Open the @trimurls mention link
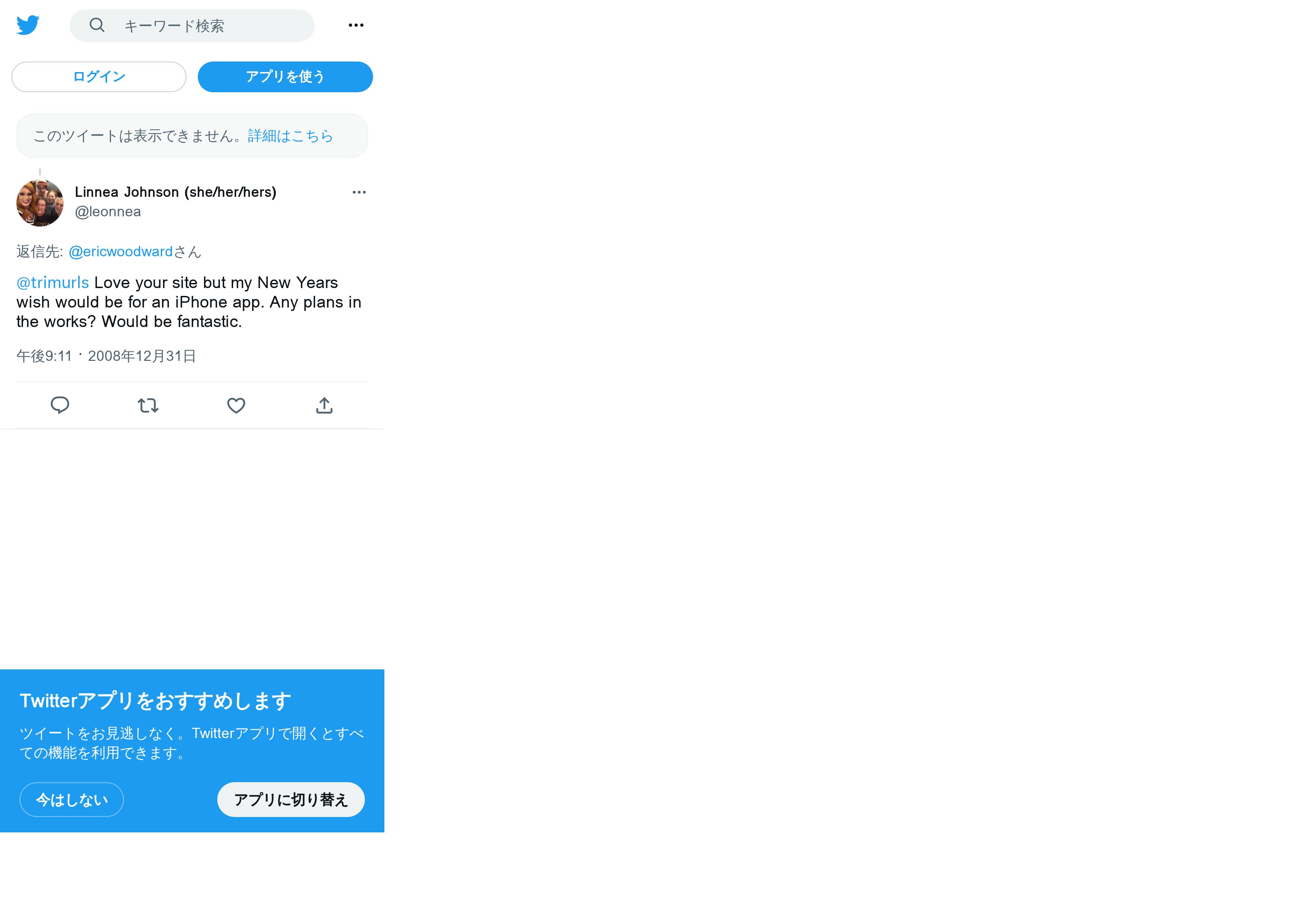The image size is (1316, 898). (x=53, y=283)
